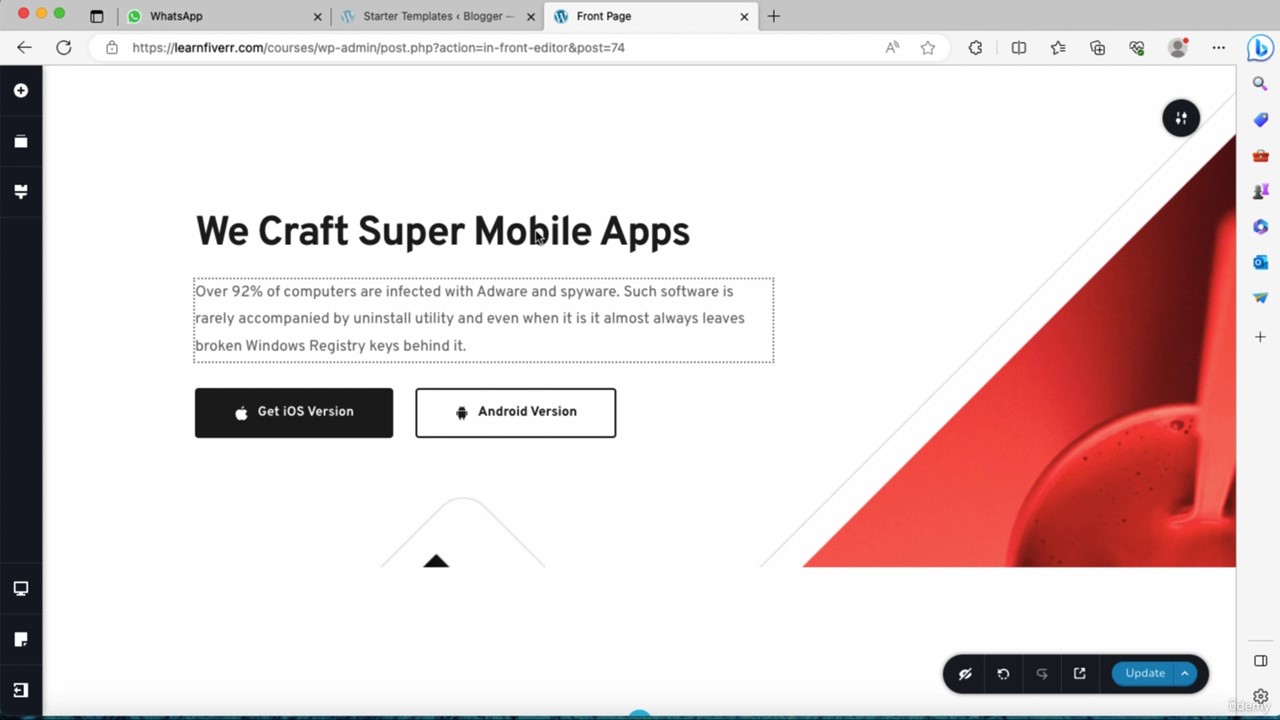Image resolution: width=1280 pixels, height=720 pixels.
Task: Open split screen icon in browser toolbar
Action: (1019, 47)
